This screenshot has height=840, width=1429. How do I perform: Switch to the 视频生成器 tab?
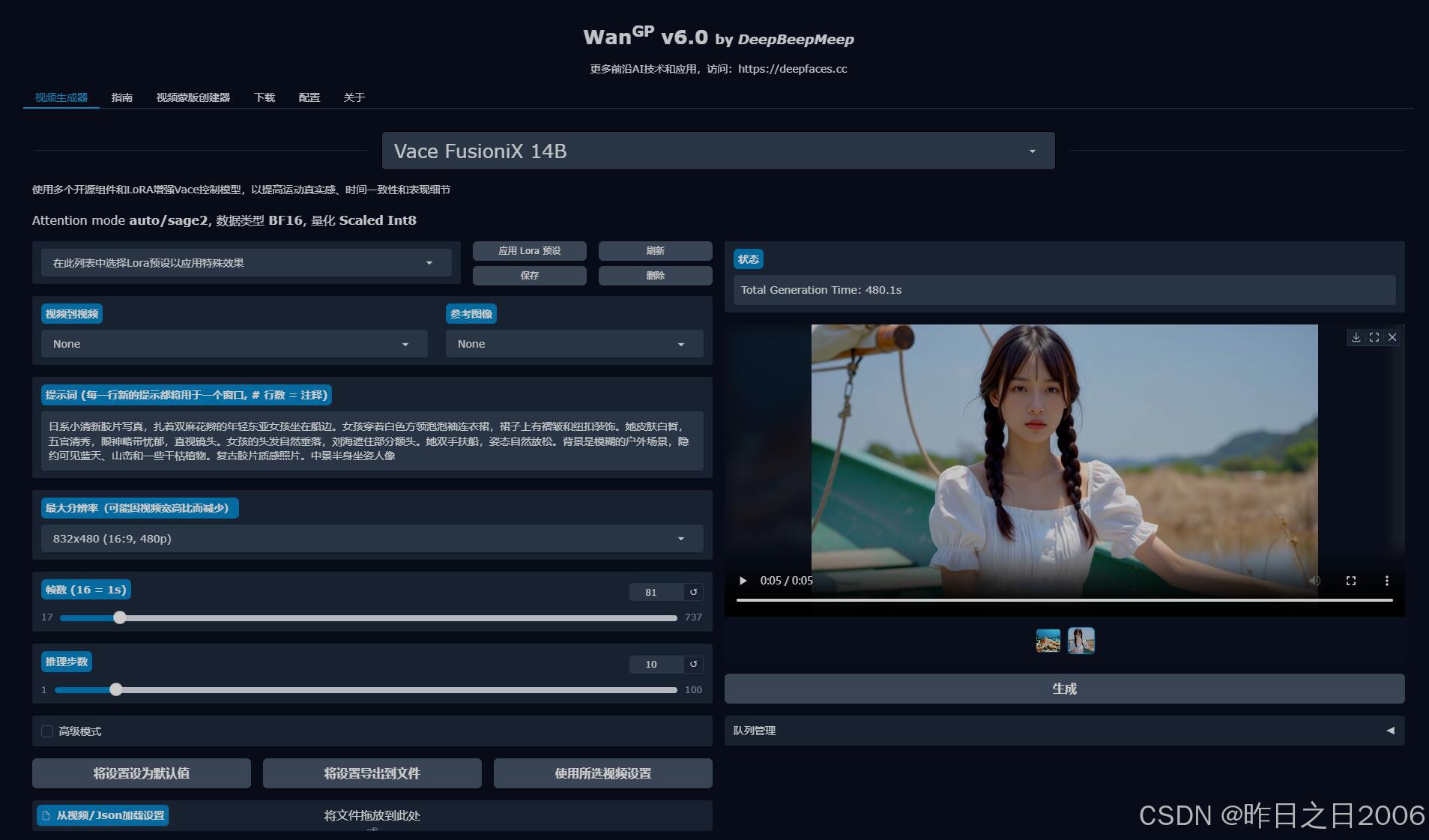[61, 97]
